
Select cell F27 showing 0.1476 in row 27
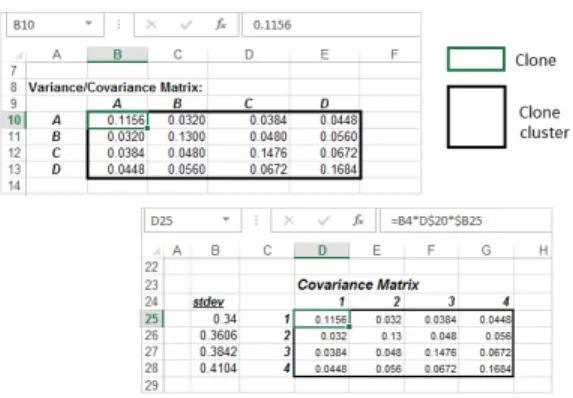coord(432,352)
